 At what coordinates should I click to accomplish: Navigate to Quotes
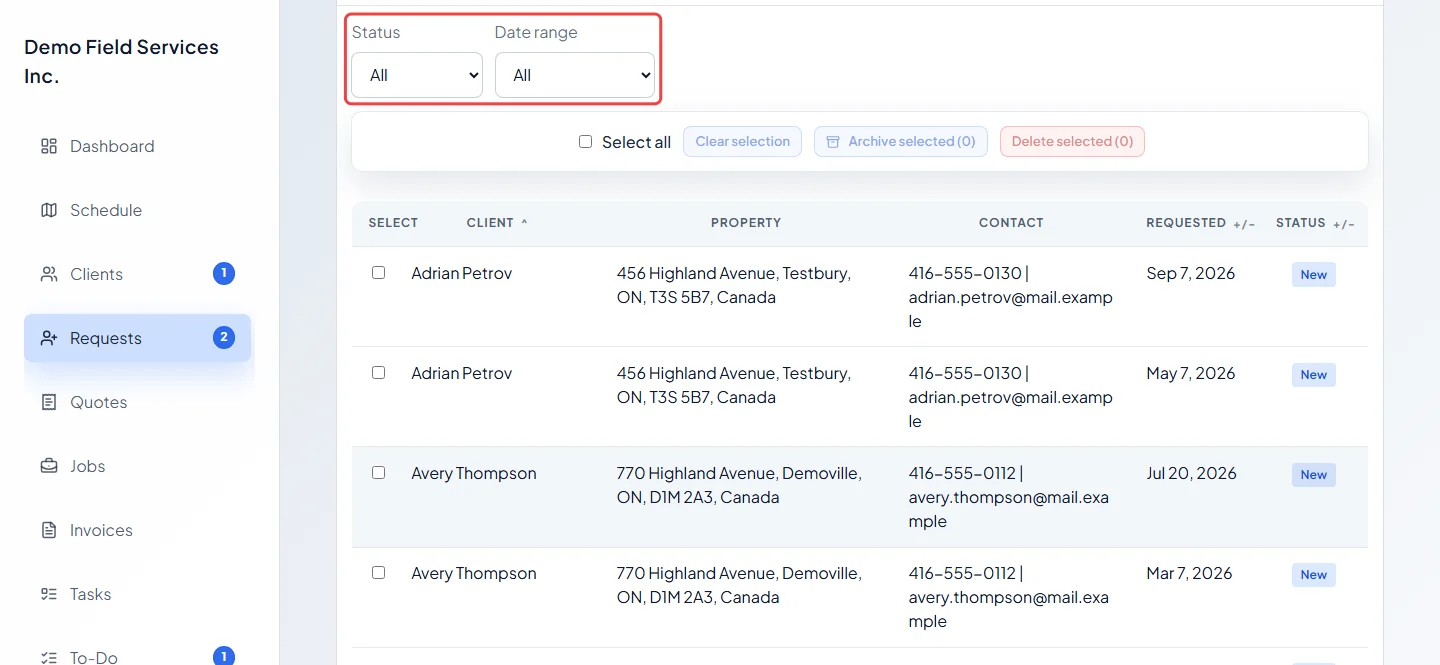(x=137, y=402)
